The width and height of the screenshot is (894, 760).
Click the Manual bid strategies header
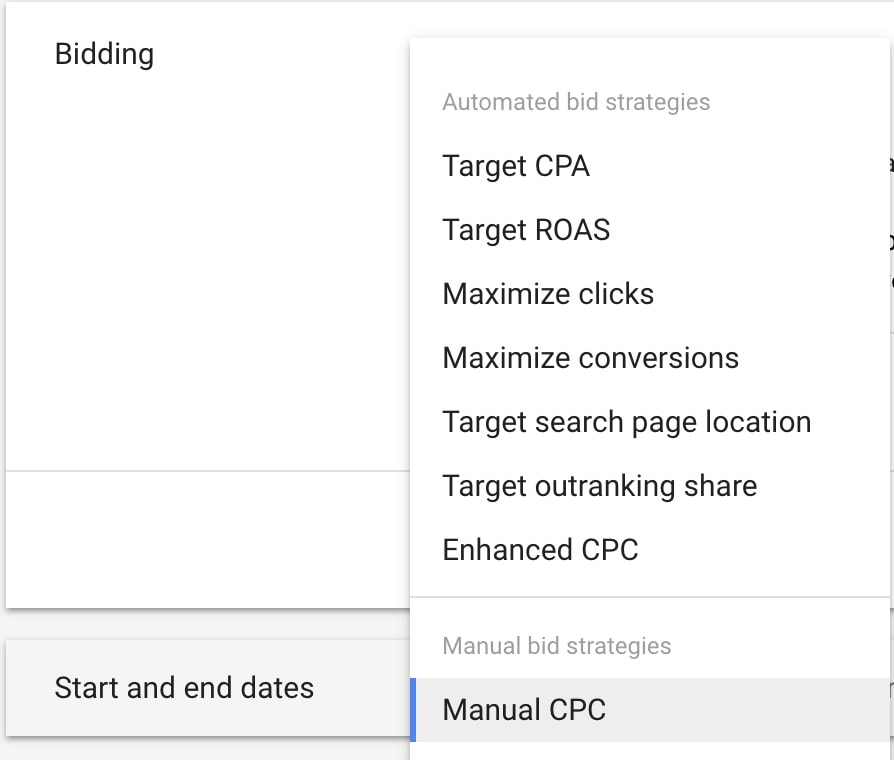pos(556,645)
